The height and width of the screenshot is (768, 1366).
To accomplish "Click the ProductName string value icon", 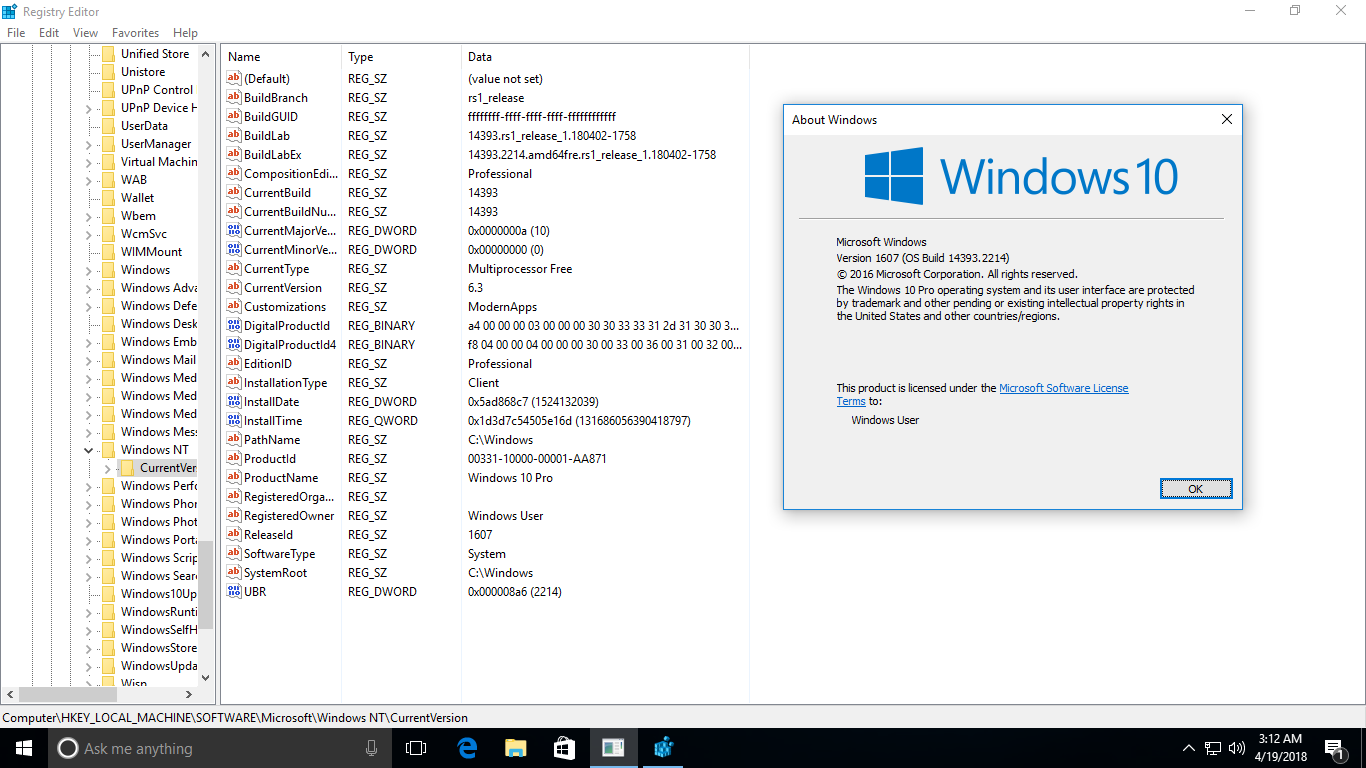I will point(234,478).
